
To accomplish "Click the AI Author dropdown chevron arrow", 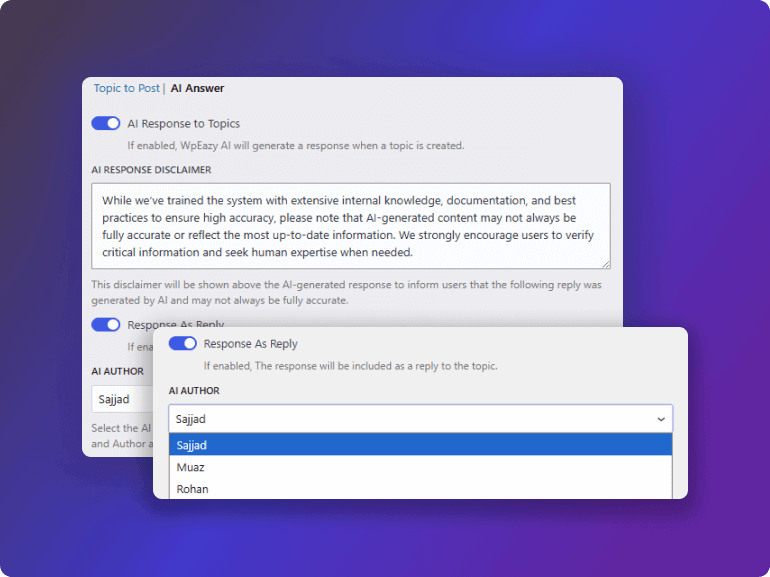I will [660, 419].
